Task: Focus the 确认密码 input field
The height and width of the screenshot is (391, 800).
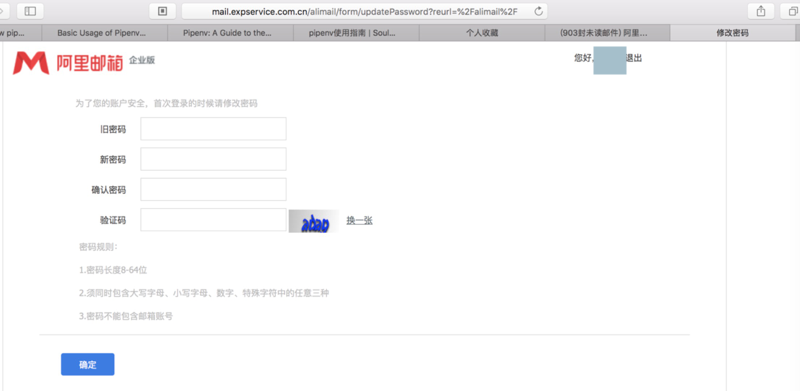Action: (x=213, y=189)
